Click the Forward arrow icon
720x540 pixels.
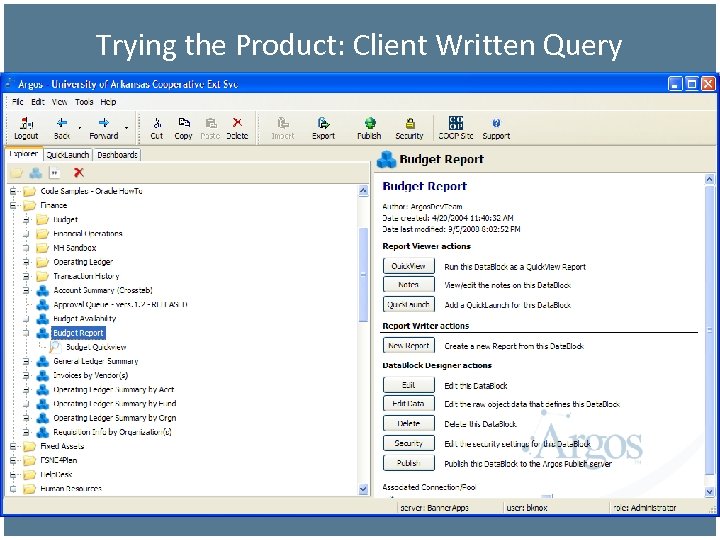pyautogui.click(x=104, y=123)
